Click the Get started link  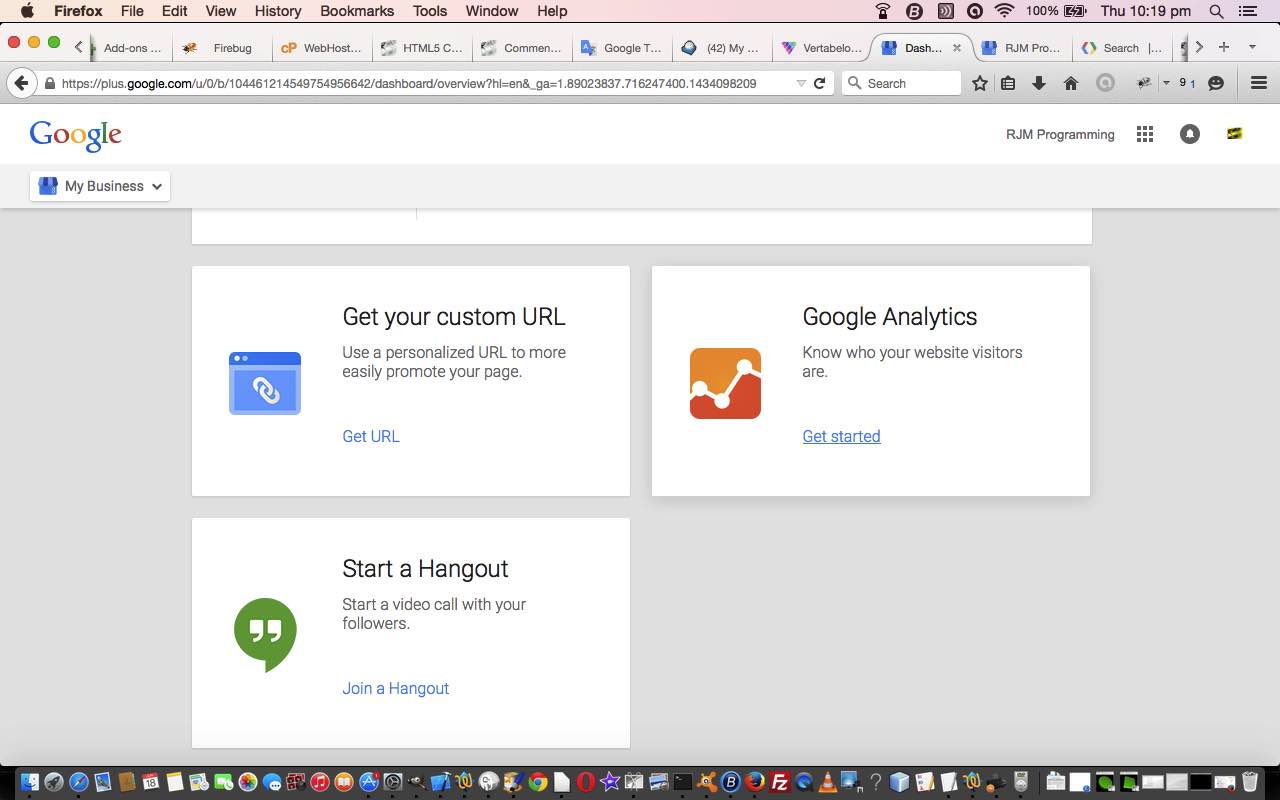pyautogui.click(x=841, y=436)
